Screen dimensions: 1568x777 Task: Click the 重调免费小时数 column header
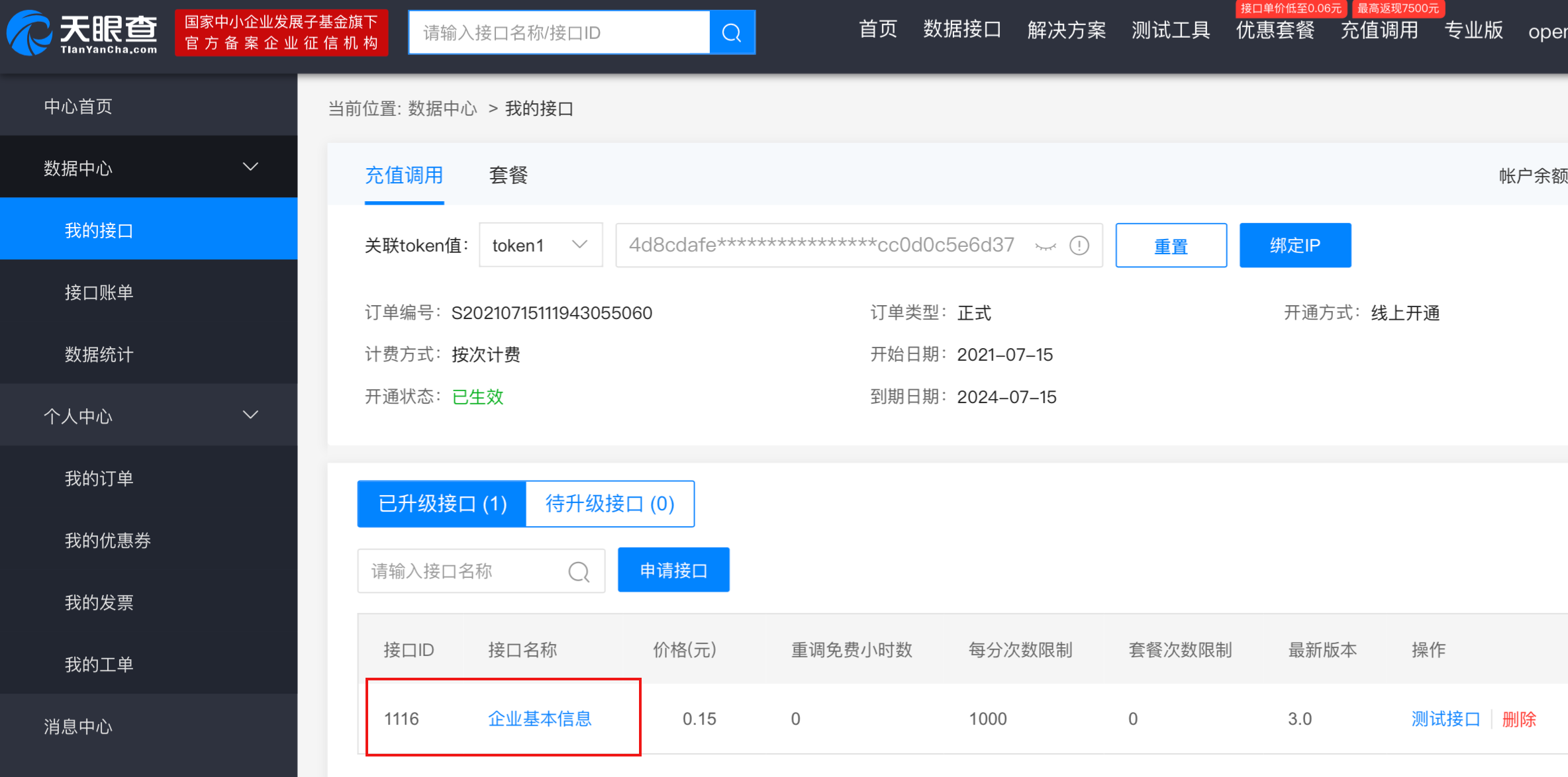point(852,649)
